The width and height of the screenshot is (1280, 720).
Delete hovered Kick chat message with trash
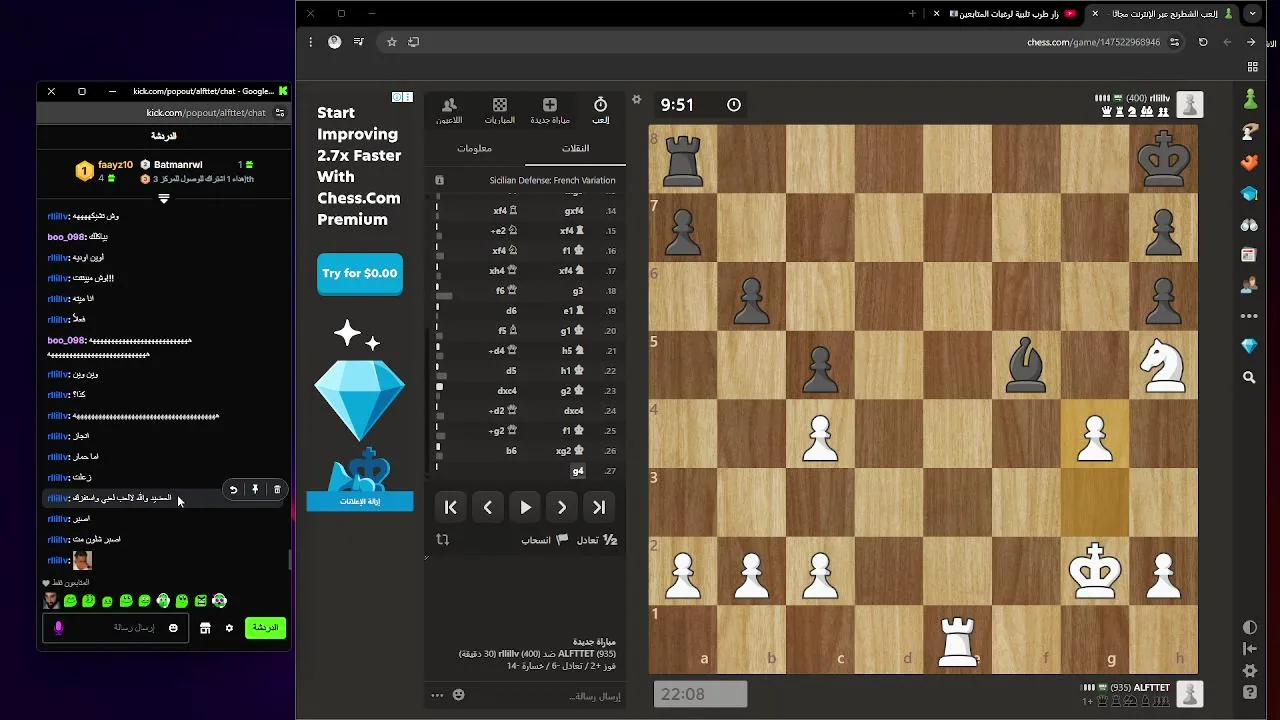click(x=277, y=489)
